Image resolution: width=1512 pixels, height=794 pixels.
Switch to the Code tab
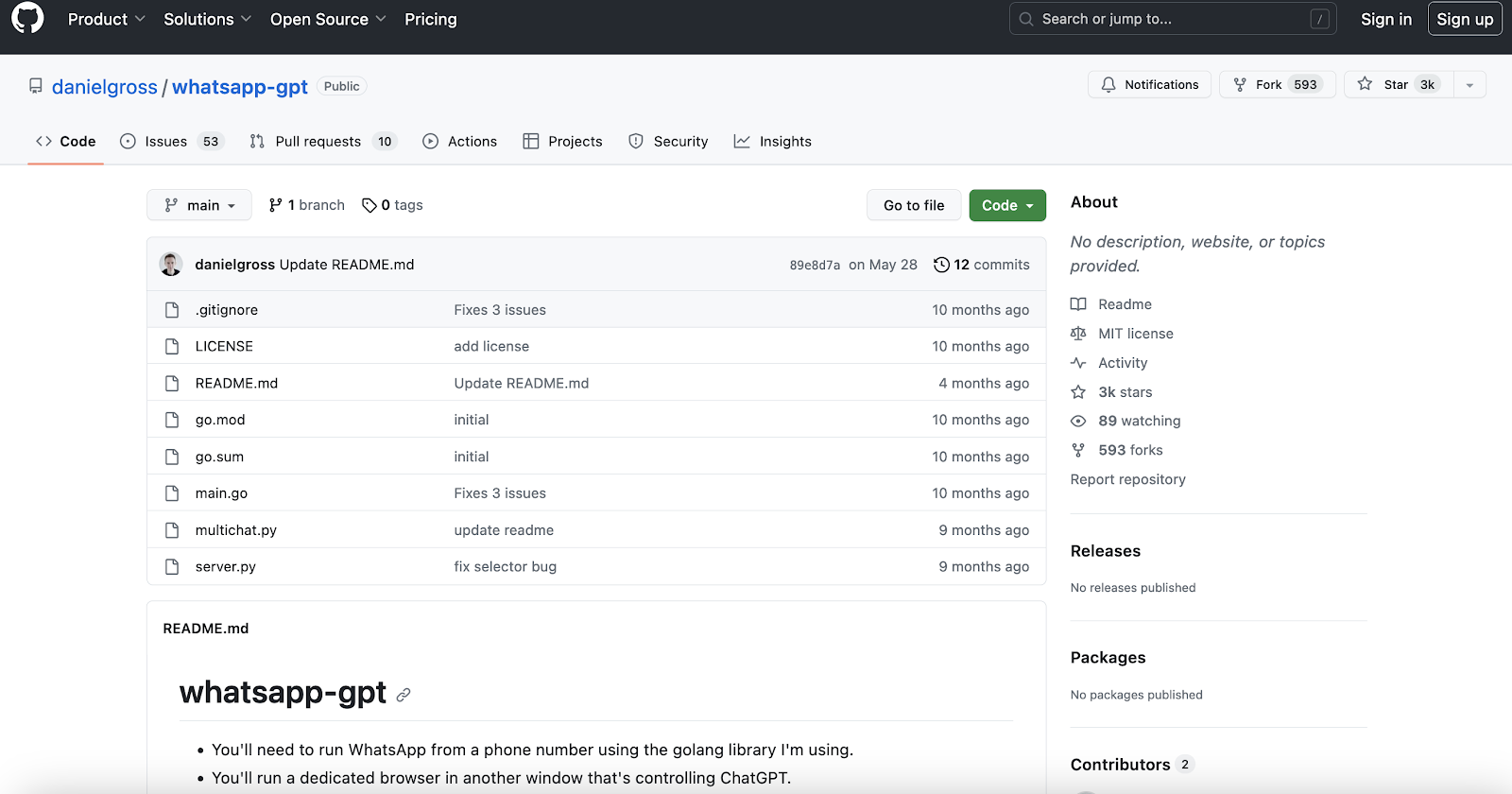pyautogui.click(x=66, y=142)
